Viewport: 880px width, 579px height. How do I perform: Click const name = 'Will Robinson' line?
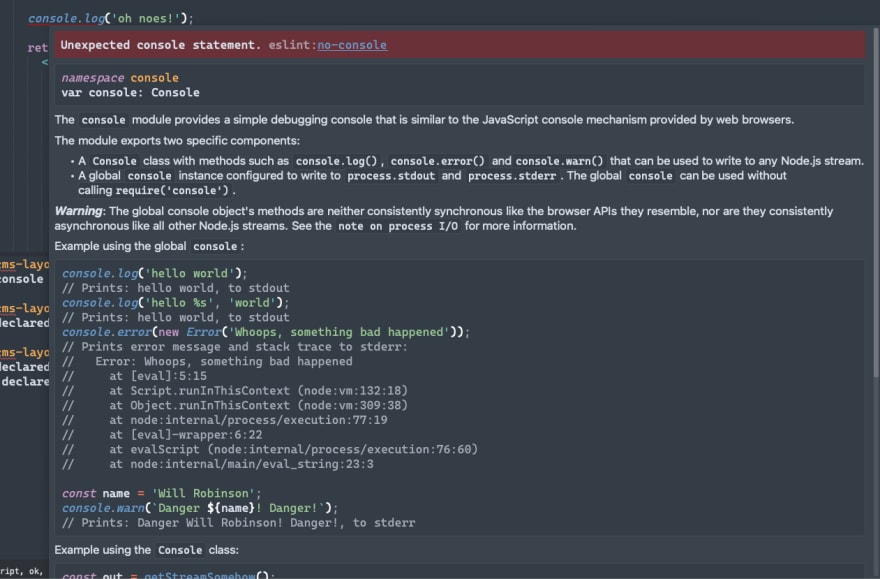[x=162, y=494]
